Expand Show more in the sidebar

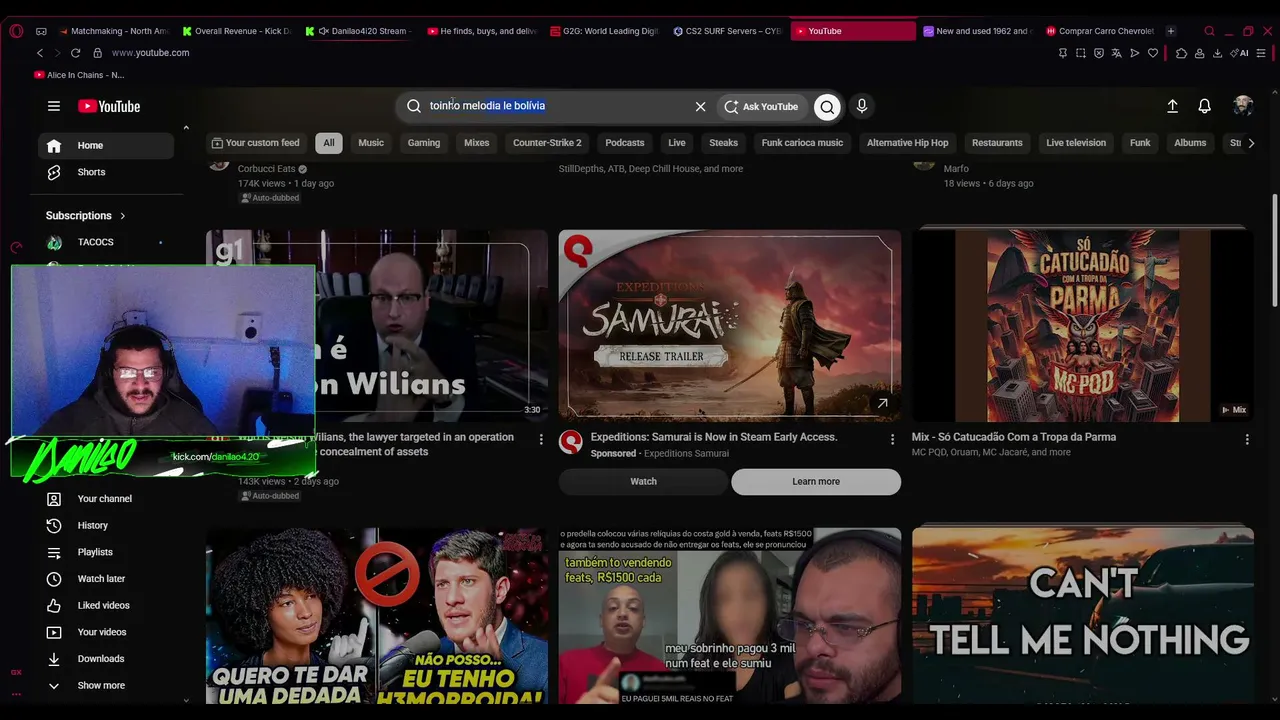[106, 685]
